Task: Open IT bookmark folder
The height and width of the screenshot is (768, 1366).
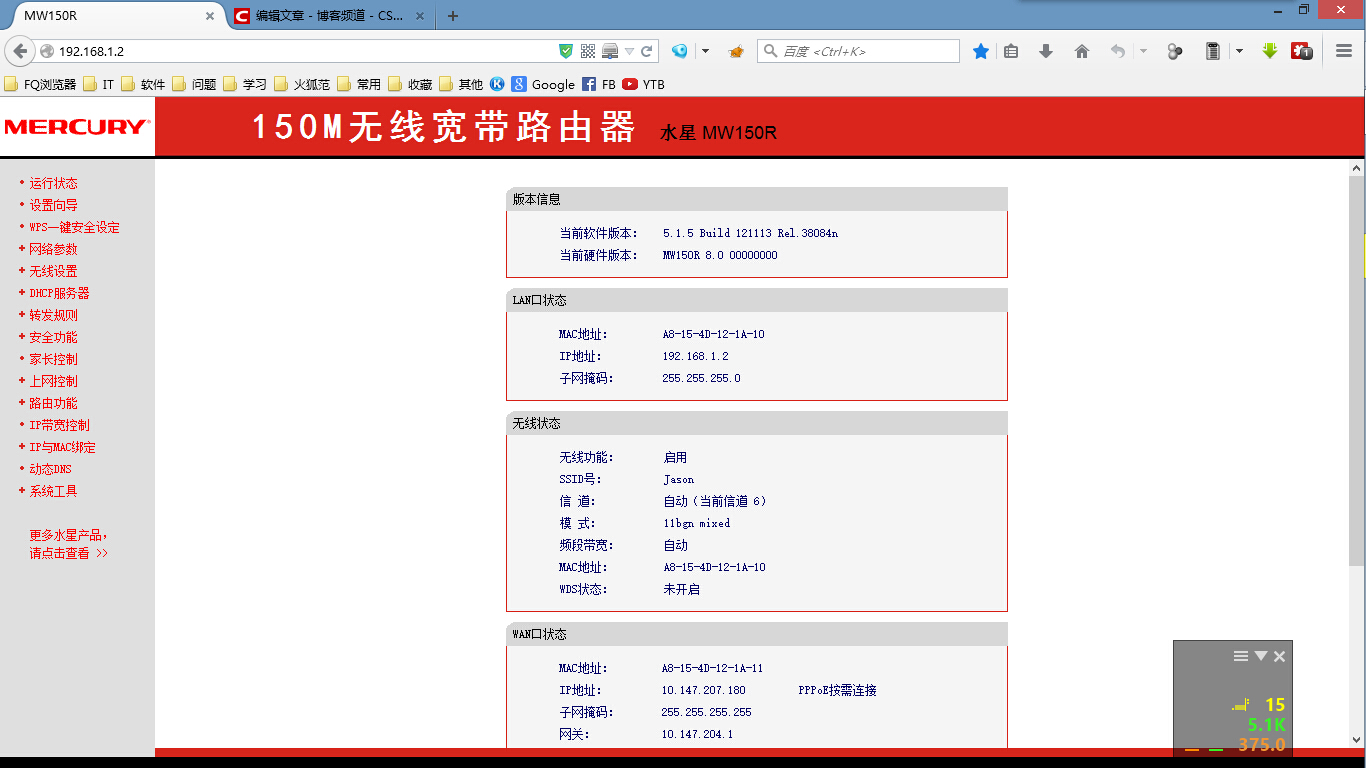Action: pyautogui.click(x=99, y=84)
